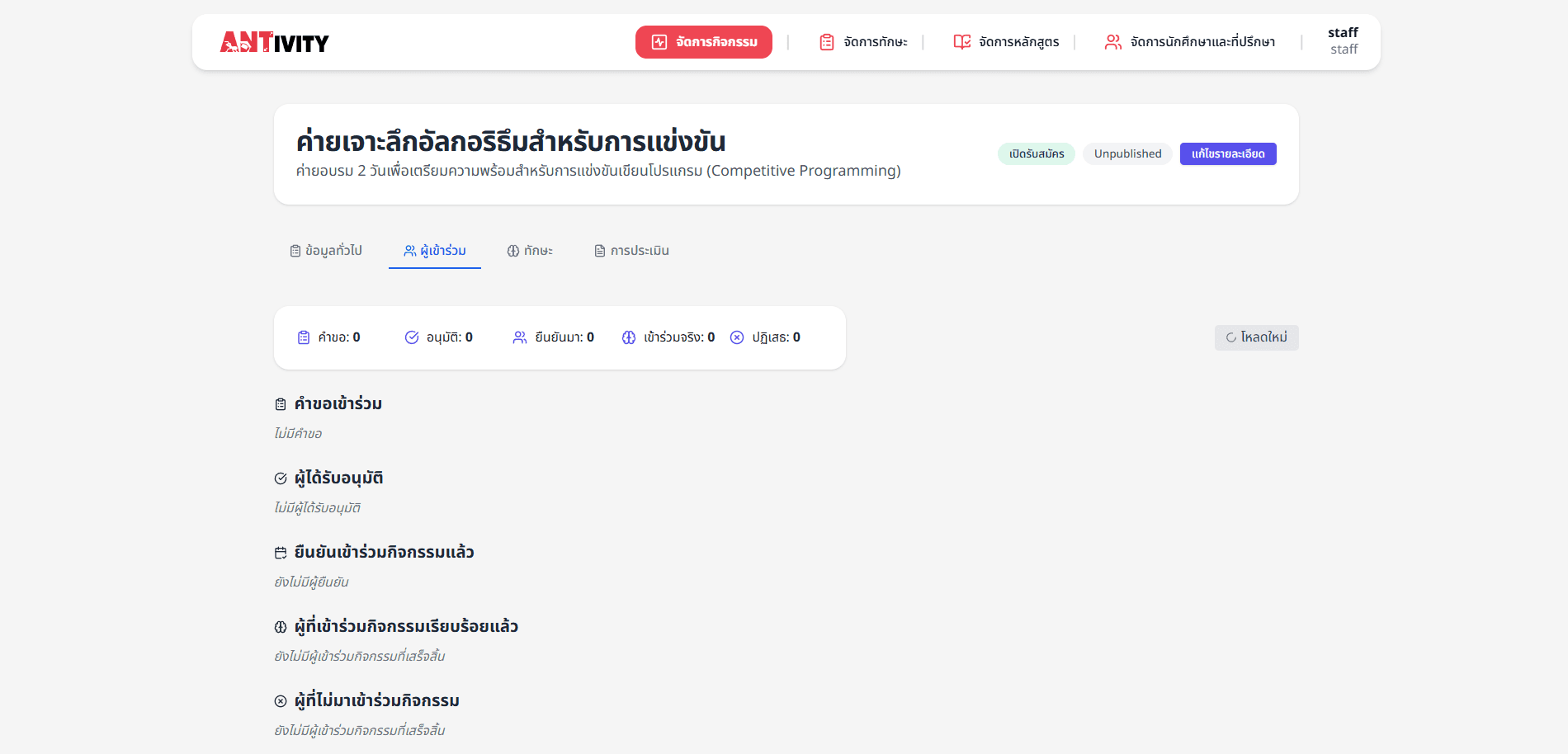Image resolution: width=1568 pixels, height=754 pixels.
Task: Open the การประเมิน evaluation tab
Action: 631,251
